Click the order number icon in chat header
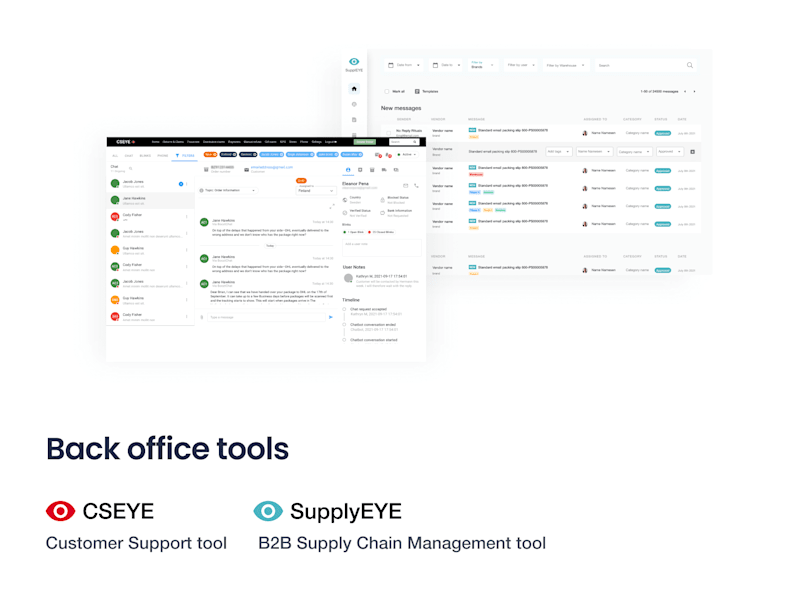 206,169
